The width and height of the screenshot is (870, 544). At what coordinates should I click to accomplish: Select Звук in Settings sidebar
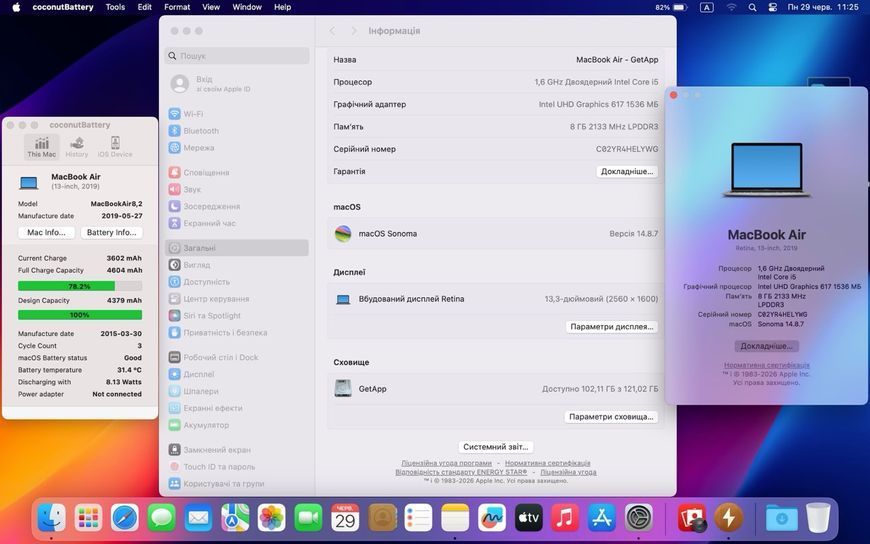[x=237, y=189]
